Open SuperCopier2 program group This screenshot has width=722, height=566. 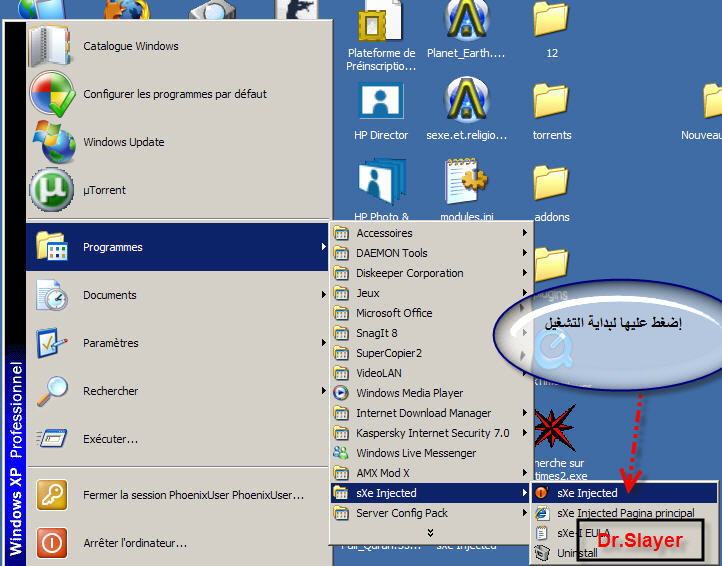click(432, 353)
